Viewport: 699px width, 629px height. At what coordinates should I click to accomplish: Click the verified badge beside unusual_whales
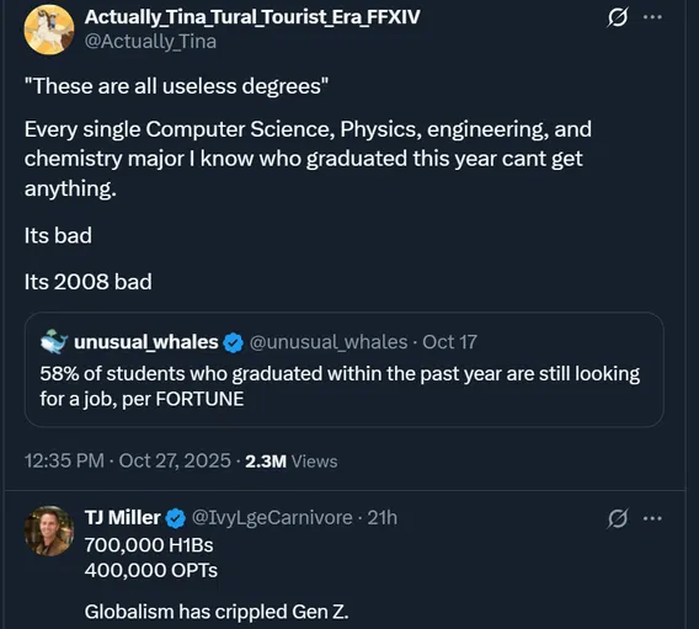point(232,342)
